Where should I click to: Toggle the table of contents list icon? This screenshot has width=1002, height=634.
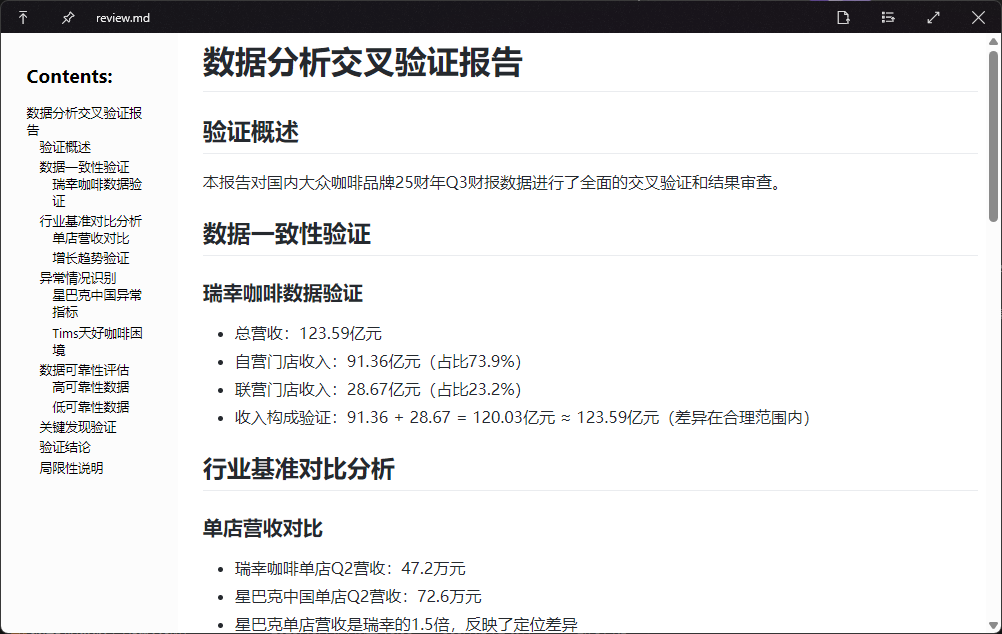888,18
